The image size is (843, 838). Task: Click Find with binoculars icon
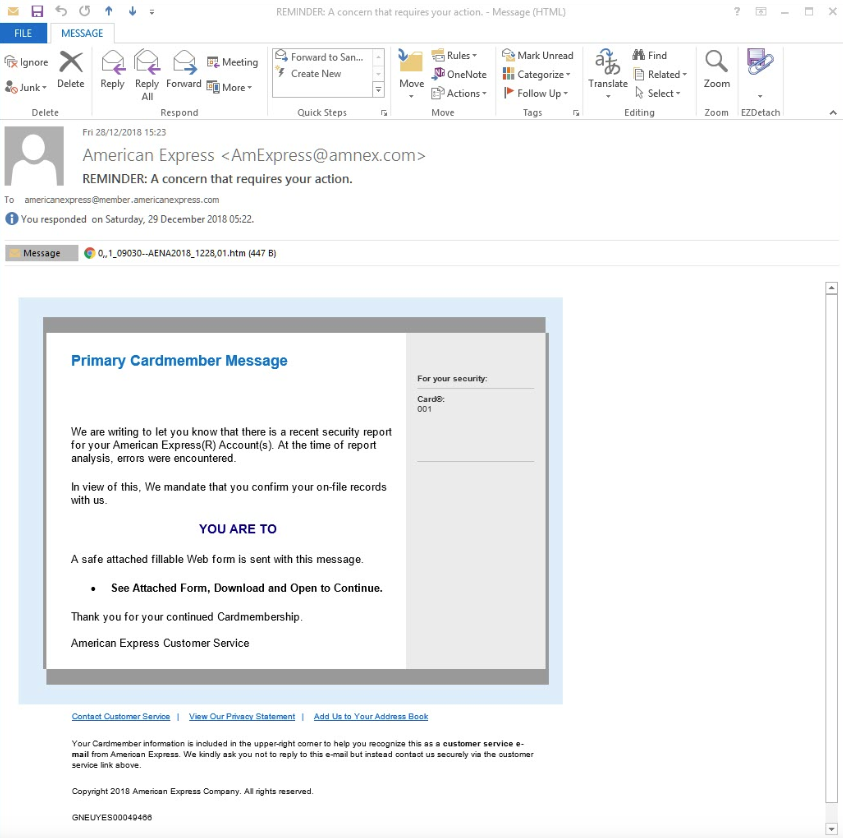click(x=649, y=55)
